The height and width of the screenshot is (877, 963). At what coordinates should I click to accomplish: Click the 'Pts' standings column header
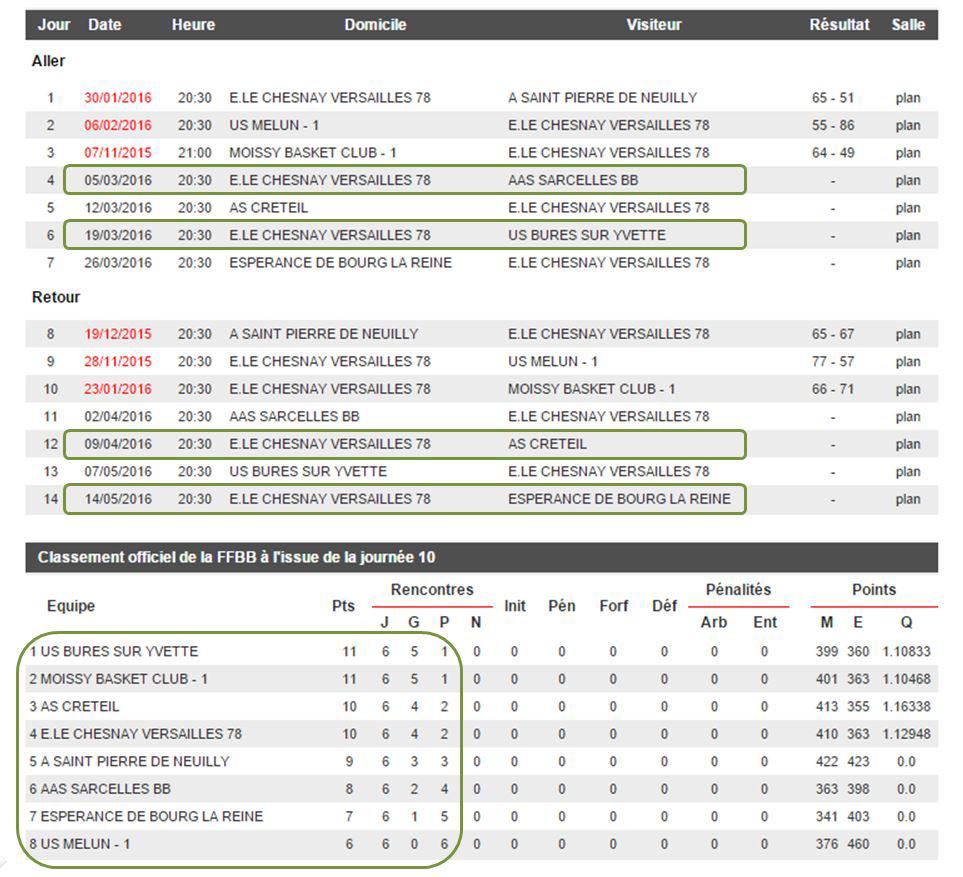click(343, 606)
